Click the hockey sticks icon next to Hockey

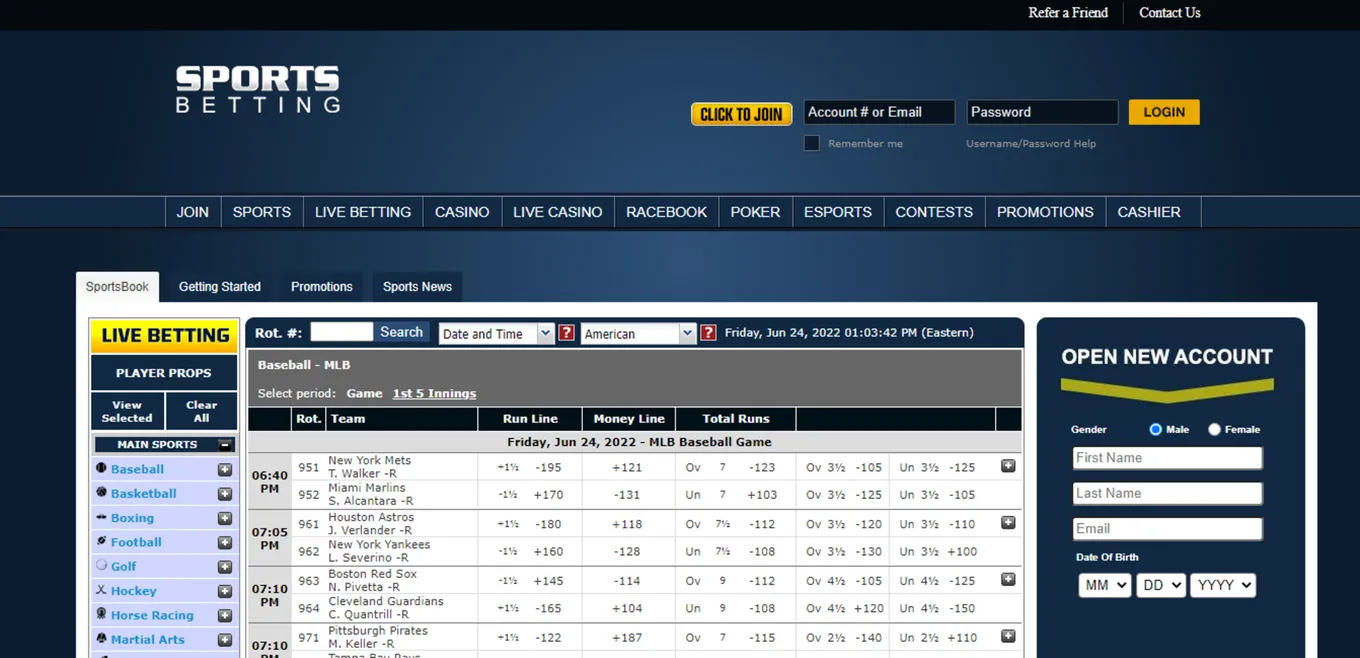pyautogui.click(x=101, y=590)
